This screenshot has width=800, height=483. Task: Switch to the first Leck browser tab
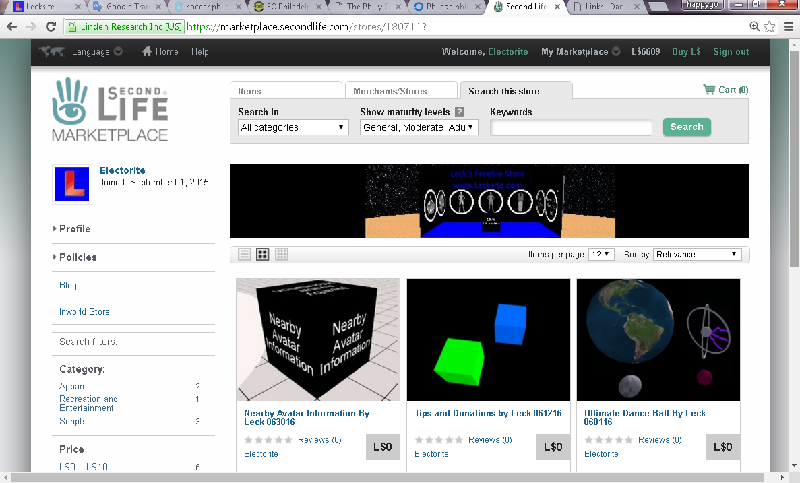coord(46,7)
